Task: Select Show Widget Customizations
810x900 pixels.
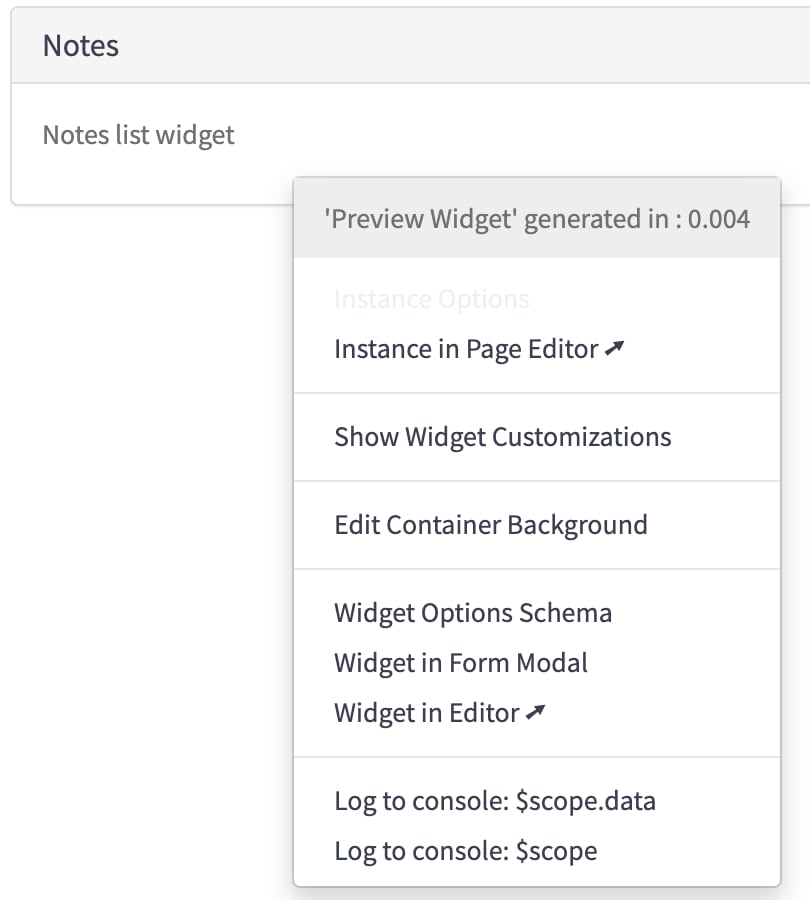Action: [502, 437]
